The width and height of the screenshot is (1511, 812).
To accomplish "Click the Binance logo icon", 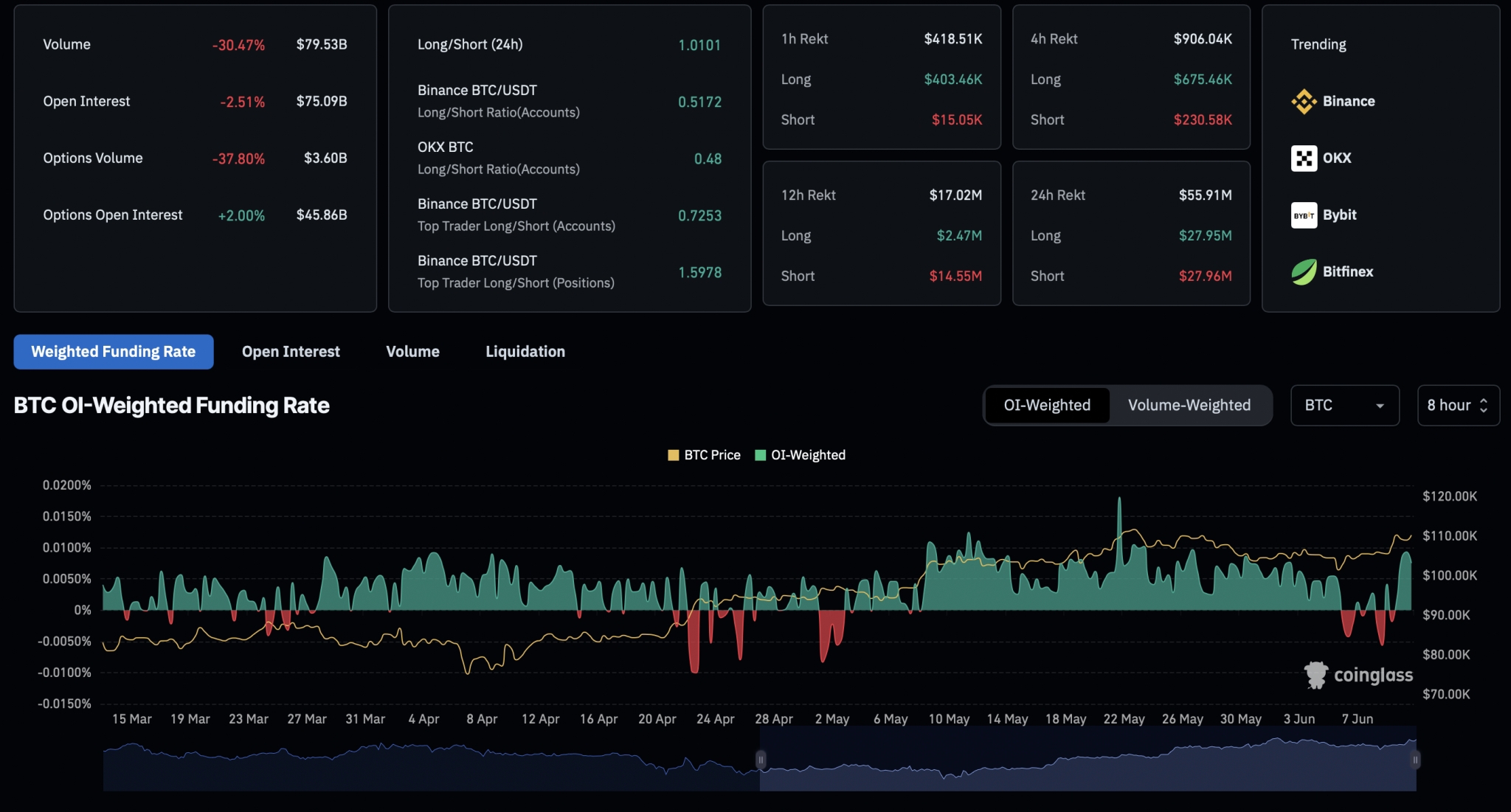I will [x=1304, y=102].
